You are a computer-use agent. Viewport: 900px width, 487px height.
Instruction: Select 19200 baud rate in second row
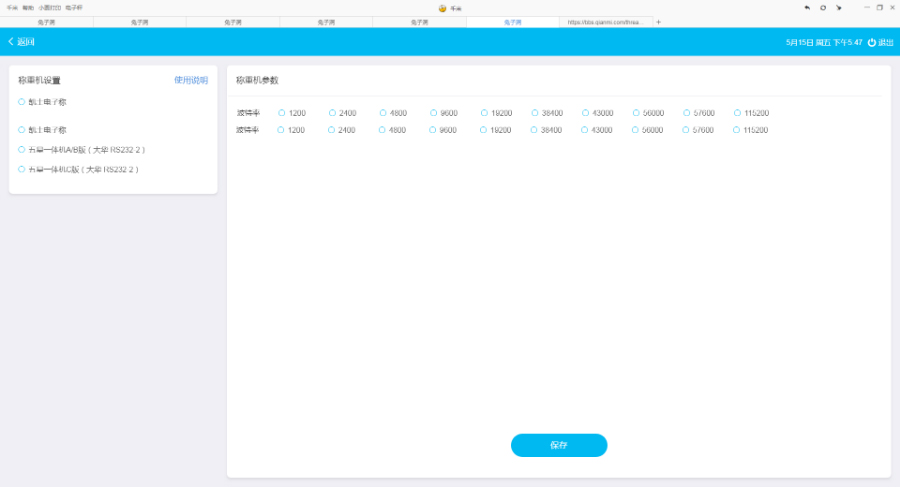485,130
